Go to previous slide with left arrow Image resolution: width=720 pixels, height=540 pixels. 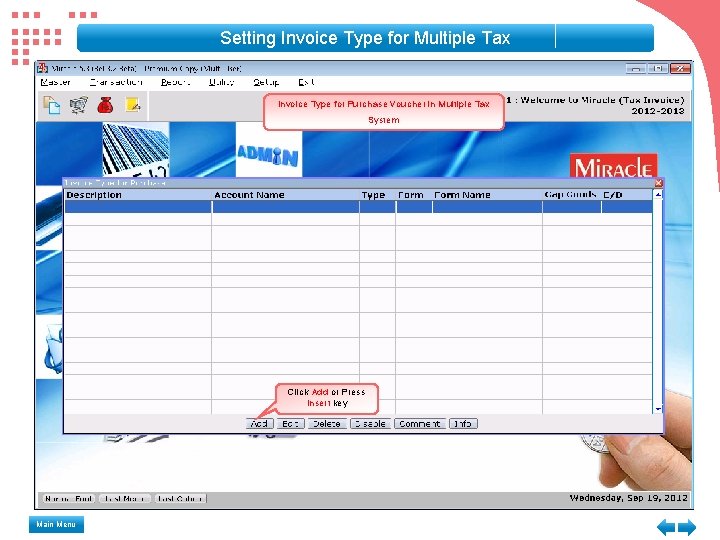[666, 527]
